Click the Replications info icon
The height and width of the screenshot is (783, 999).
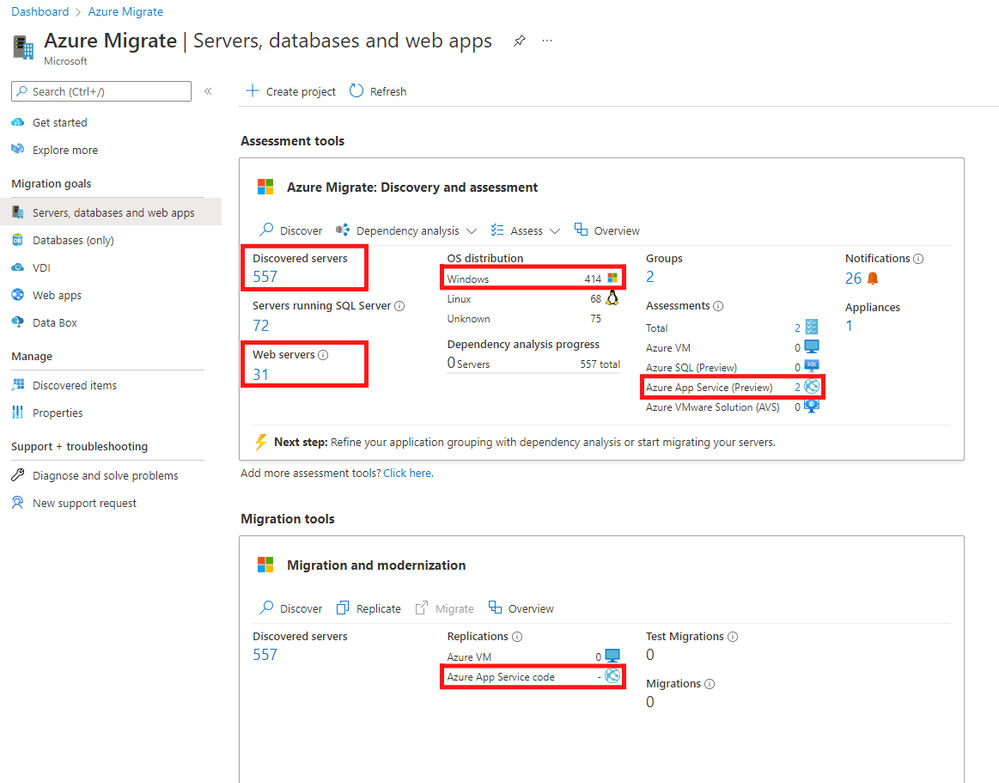[517, 636]
